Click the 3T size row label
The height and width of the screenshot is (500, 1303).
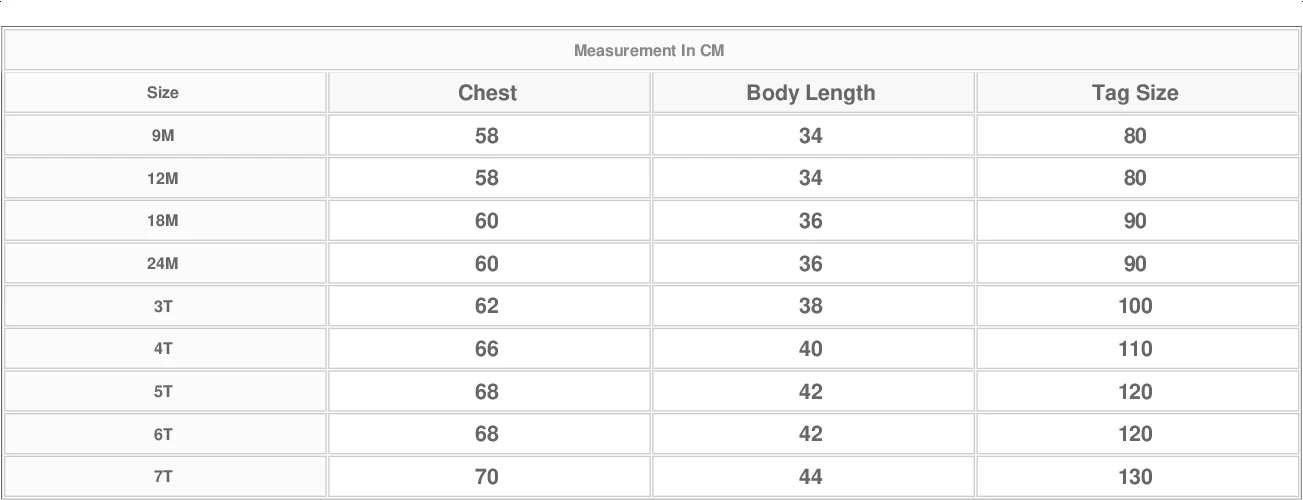point(163,307)
